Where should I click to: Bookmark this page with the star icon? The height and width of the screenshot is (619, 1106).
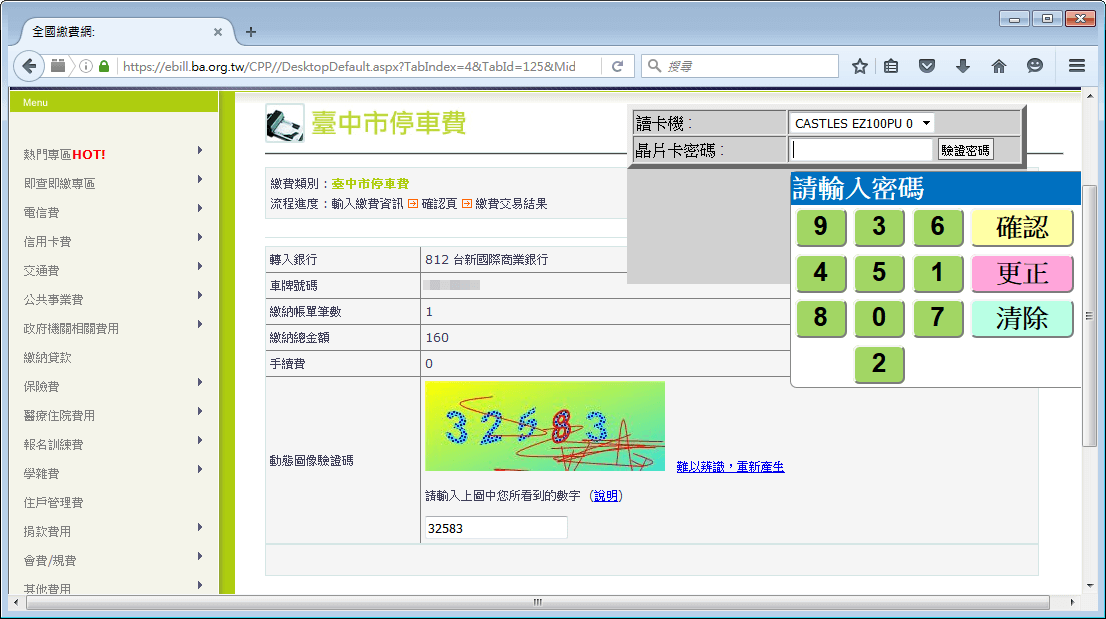(x=859, y=66)
